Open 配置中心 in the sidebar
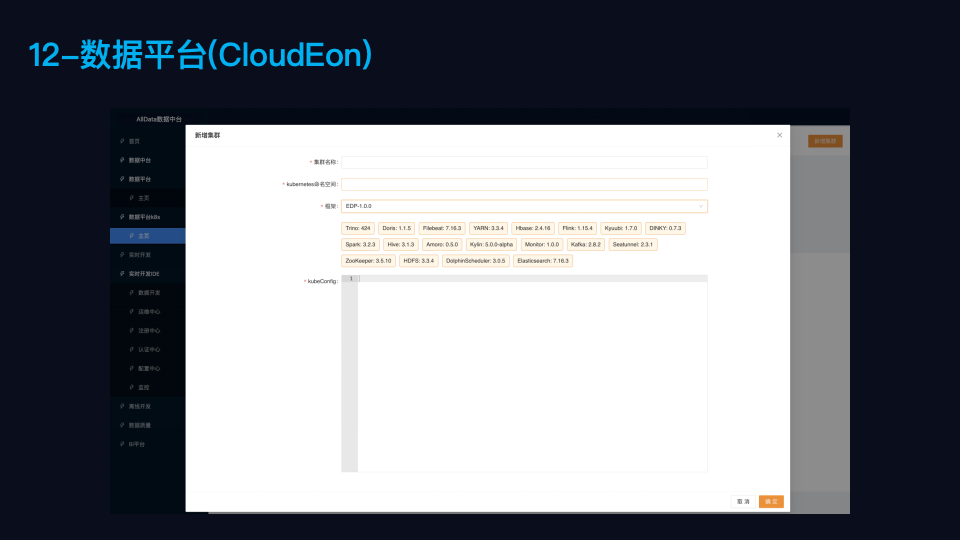 [x=148, y=369]
